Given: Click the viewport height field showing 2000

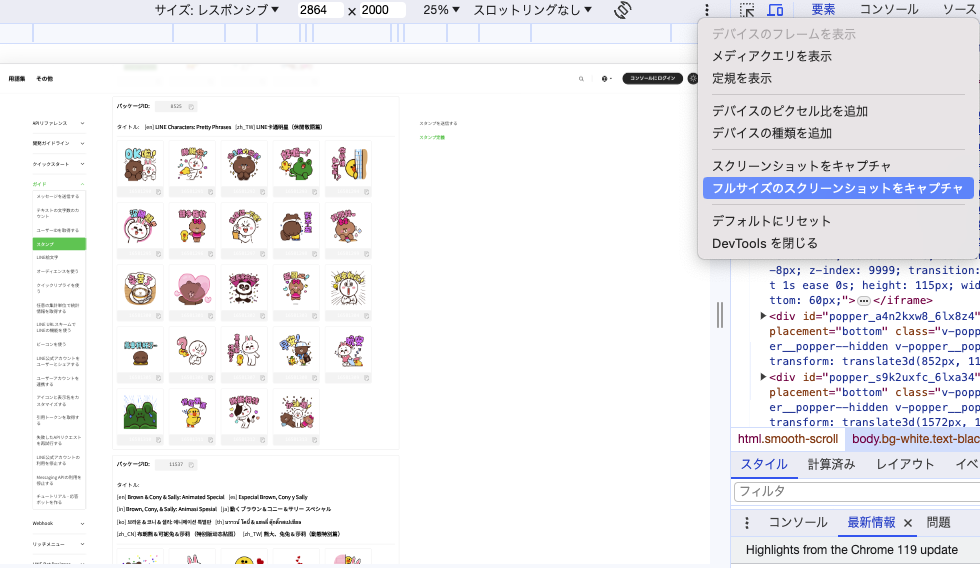Looking at the screenshot, I should (x=382, y=10).
